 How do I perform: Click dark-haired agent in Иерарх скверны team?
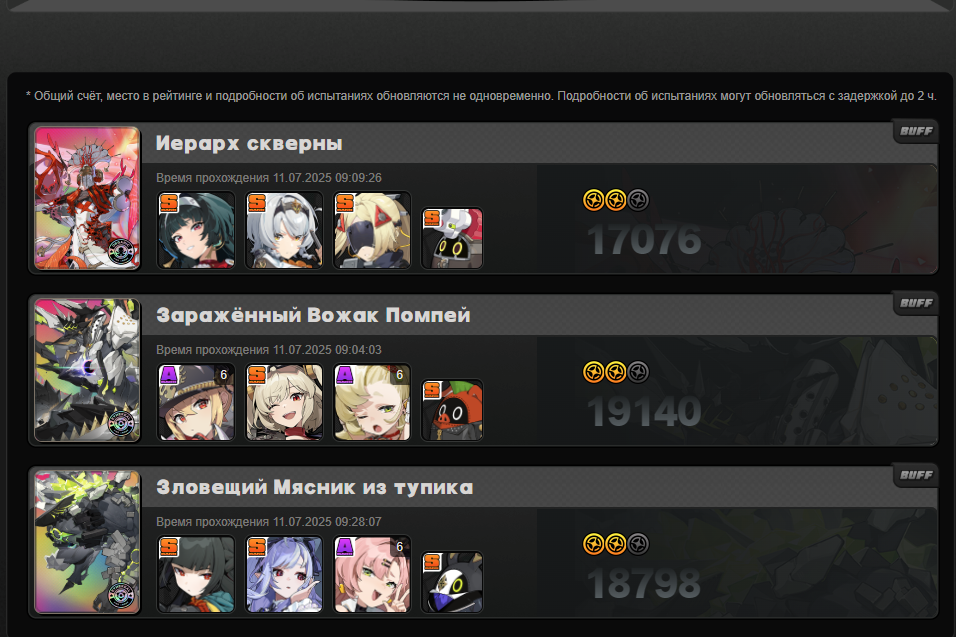pos(196,230)
